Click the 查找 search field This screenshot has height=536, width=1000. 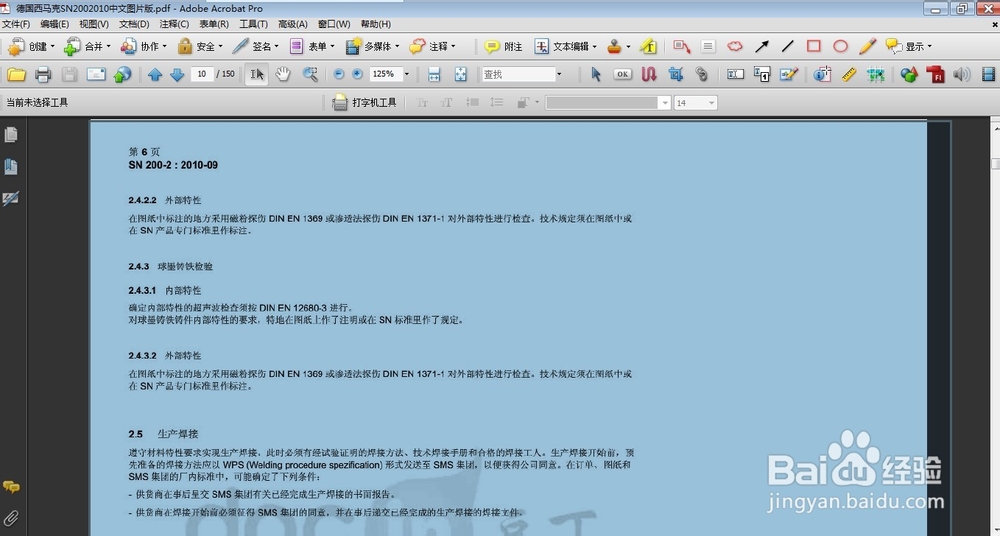pyautogui.click(x=518, y=74)
